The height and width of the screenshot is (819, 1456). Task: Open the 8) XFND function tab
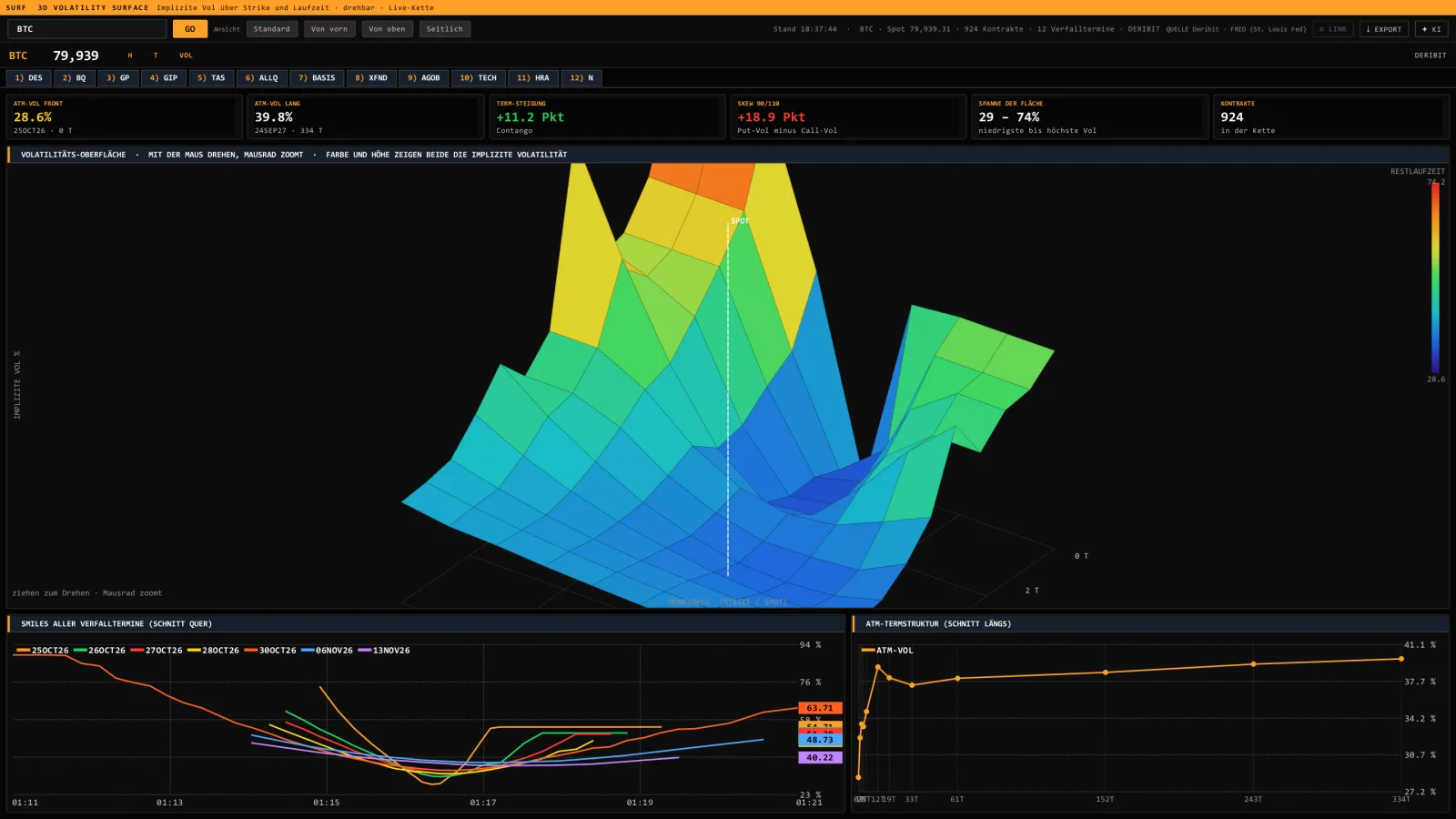tap(371, 78)
